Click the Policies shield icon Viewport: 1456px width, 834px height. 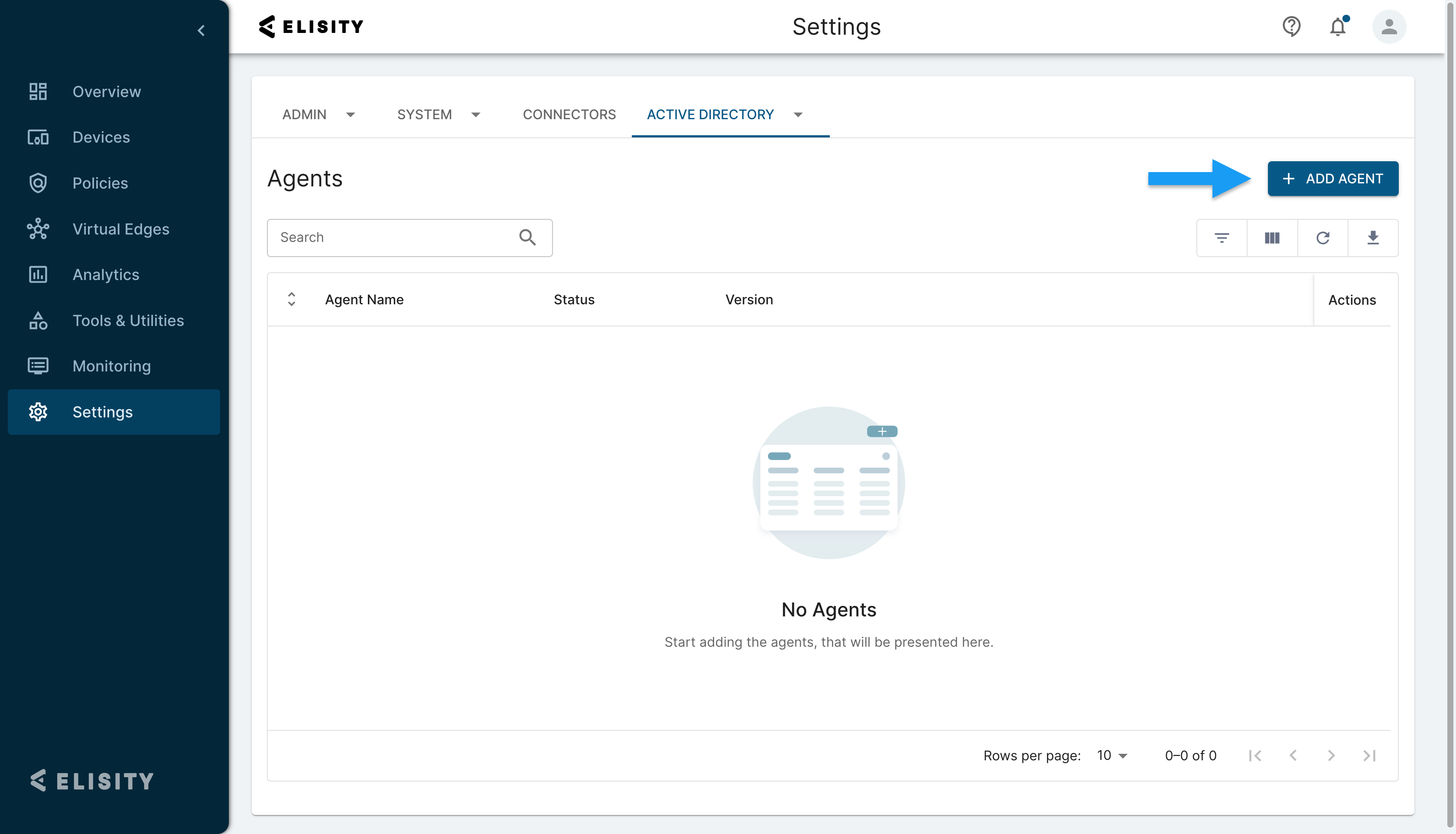(38, 183)
